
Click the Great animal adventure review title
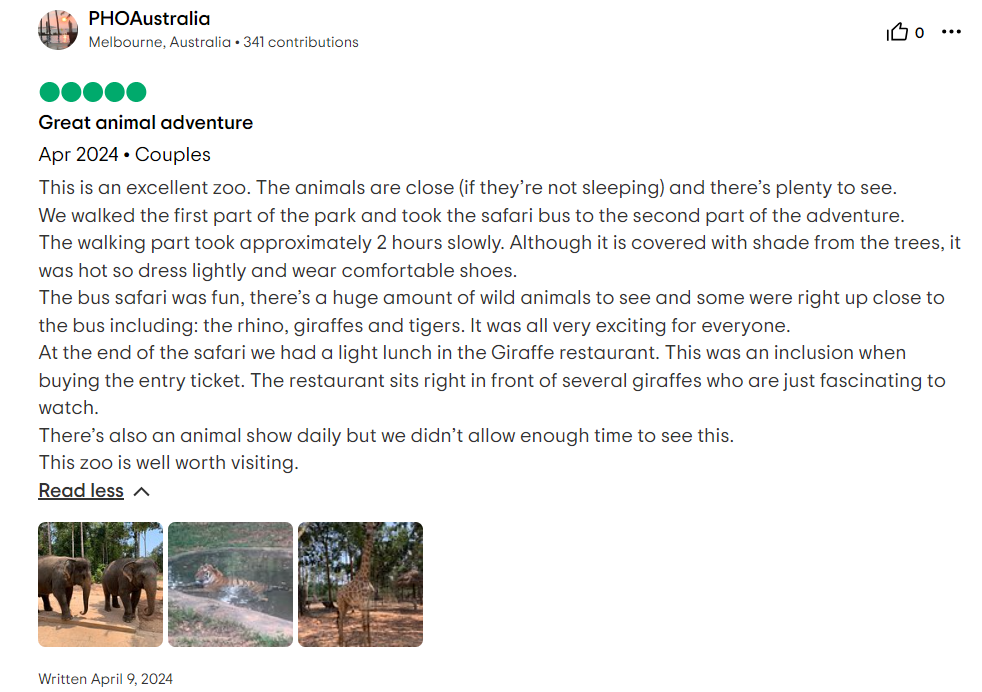[x=145, y=122]
